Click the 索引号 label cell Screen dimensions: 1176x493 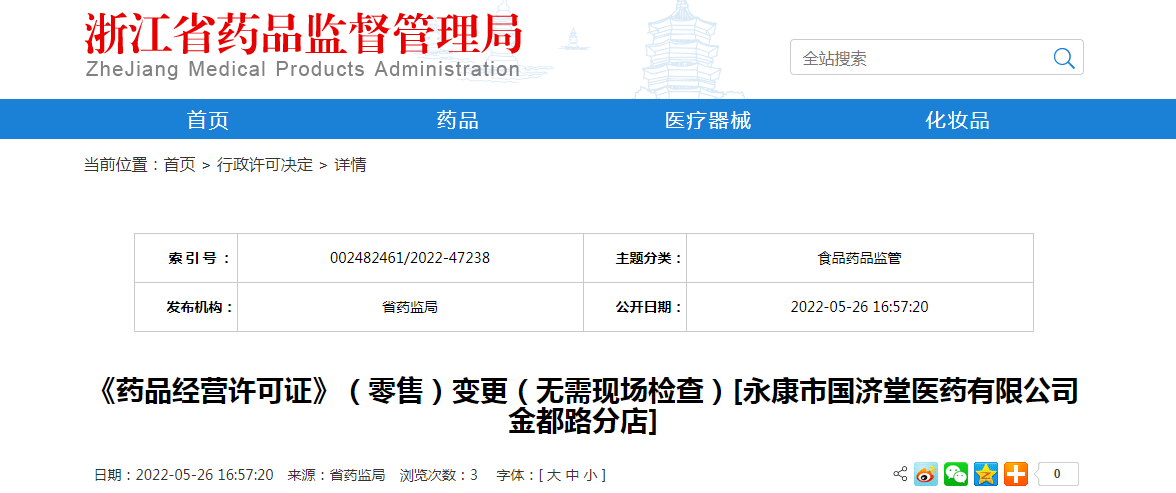(186, 258)
